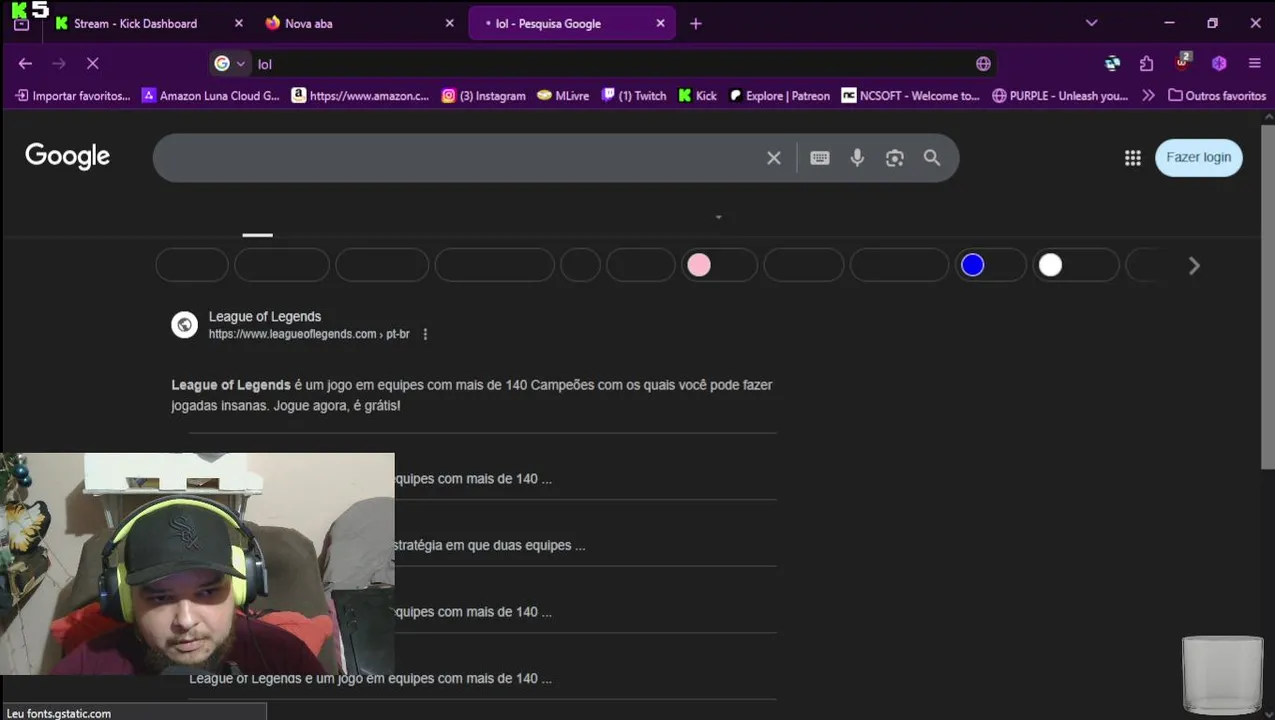The width and height of the screenshot is (1275, 720).
Task: Open Importar favoritos bookmark
Action: 73,96
